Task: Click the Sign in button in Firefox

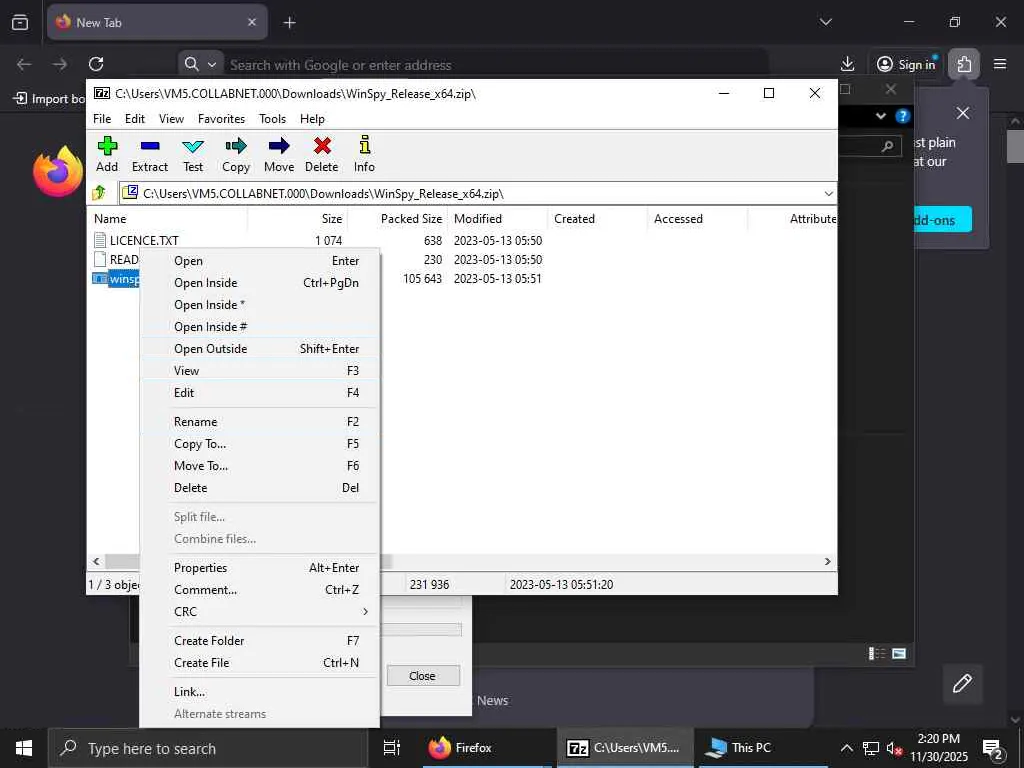Action: 906,64
